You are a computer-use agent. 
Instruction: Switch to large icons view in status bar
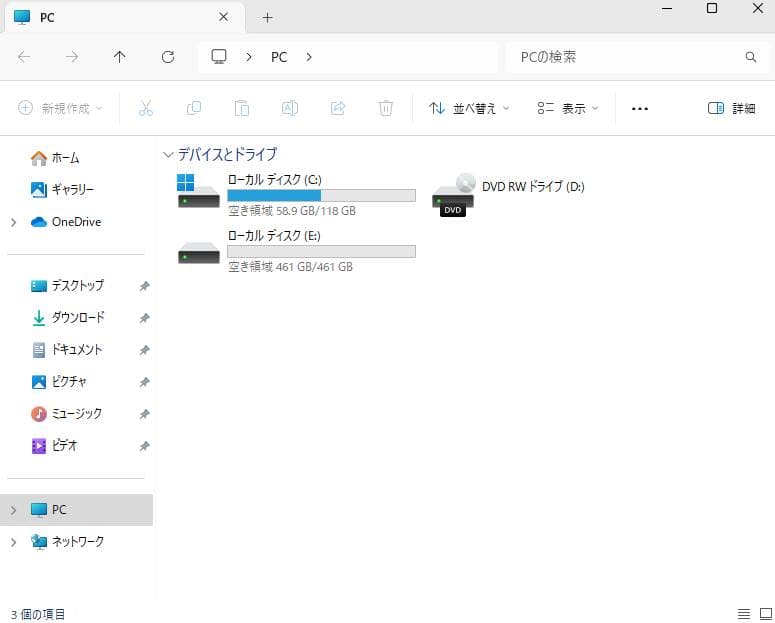coord(765,614)
